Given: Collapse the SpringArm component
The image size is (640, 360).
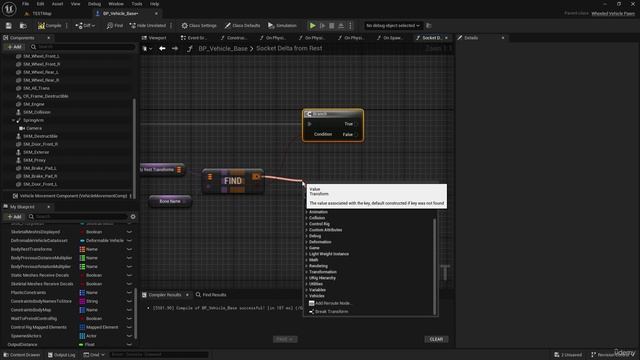Looking at the screenshot, I should [13, 120].
